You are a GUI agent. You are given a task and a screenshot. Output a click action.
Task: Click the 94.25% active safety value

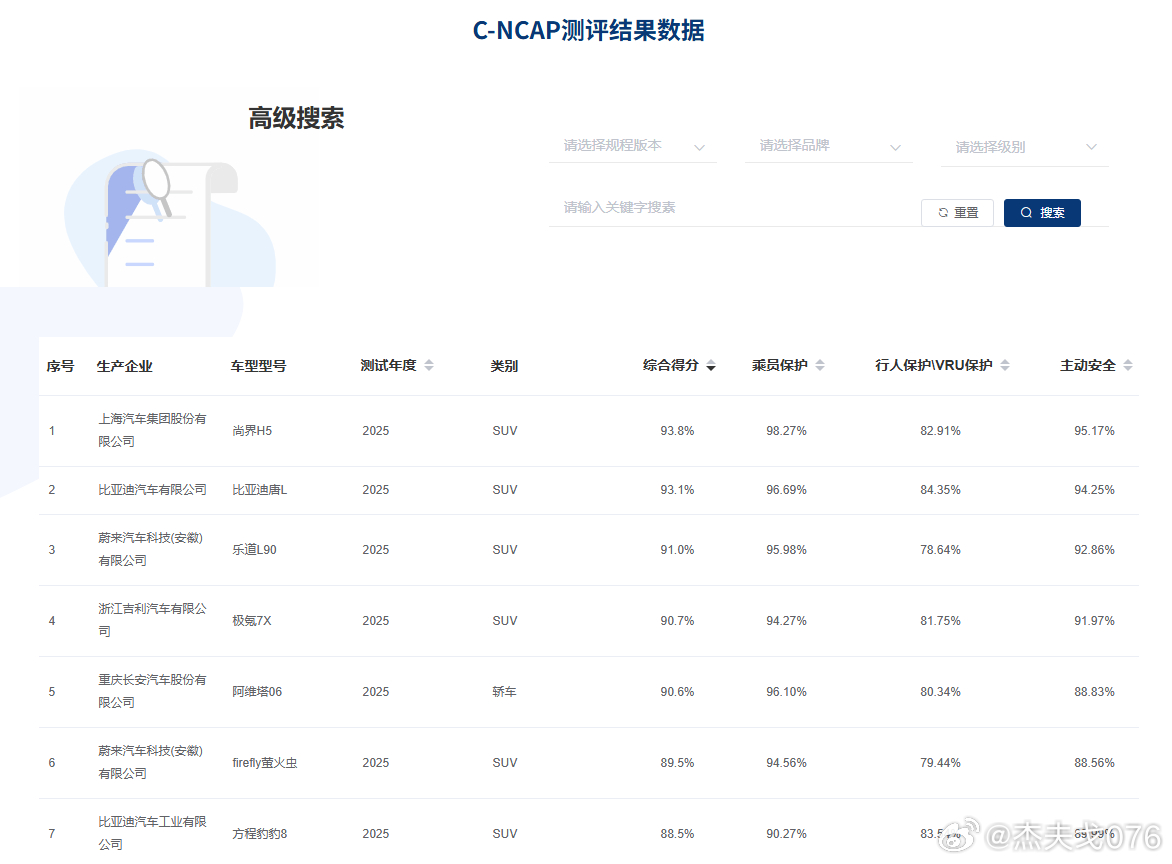[1094, 490]
